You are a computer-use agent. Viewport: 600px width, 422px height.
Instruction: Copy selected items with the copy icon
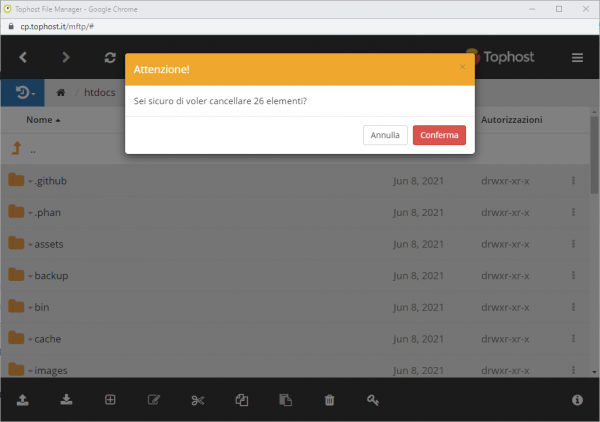click(x=242, y=400)
